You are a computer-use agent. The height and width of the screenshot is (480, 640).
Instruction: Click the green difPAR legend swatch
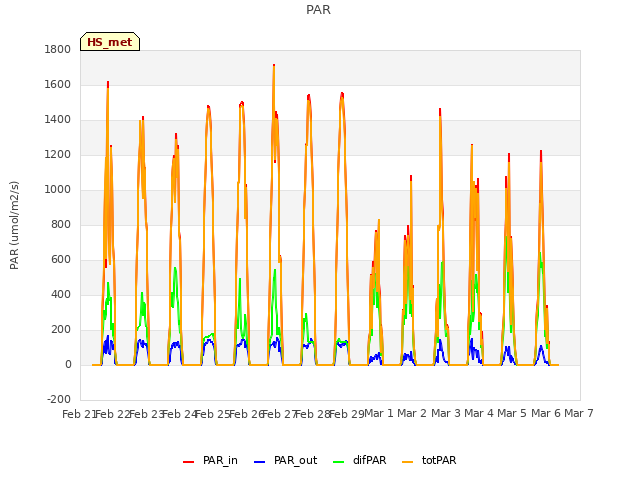[338, 462]
